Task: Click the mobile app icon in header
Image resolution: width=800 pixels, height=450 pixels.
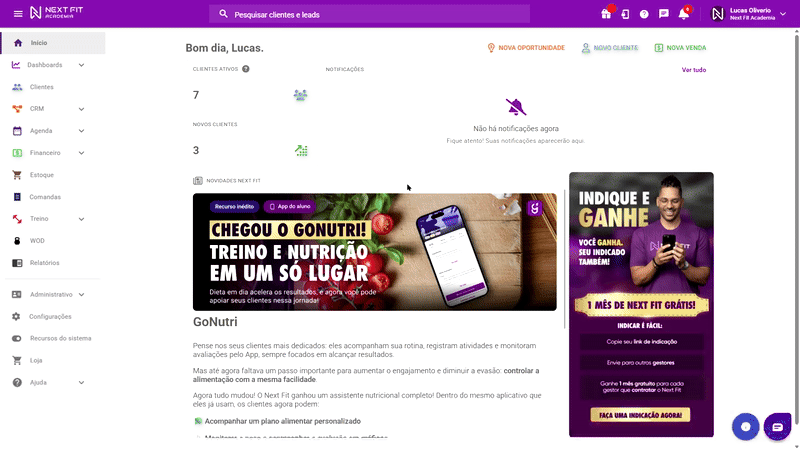Action: point(625,14)
